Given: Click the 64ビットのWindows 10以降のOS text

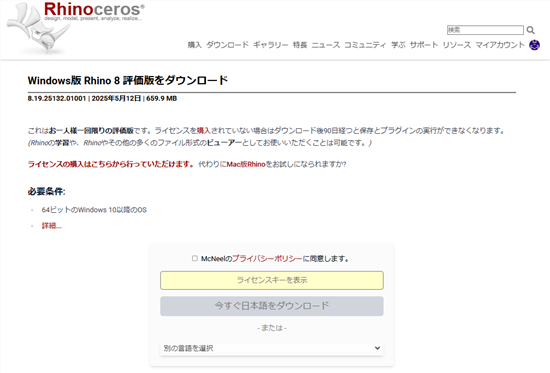Looking at the screenshot, I should [94, 210].
